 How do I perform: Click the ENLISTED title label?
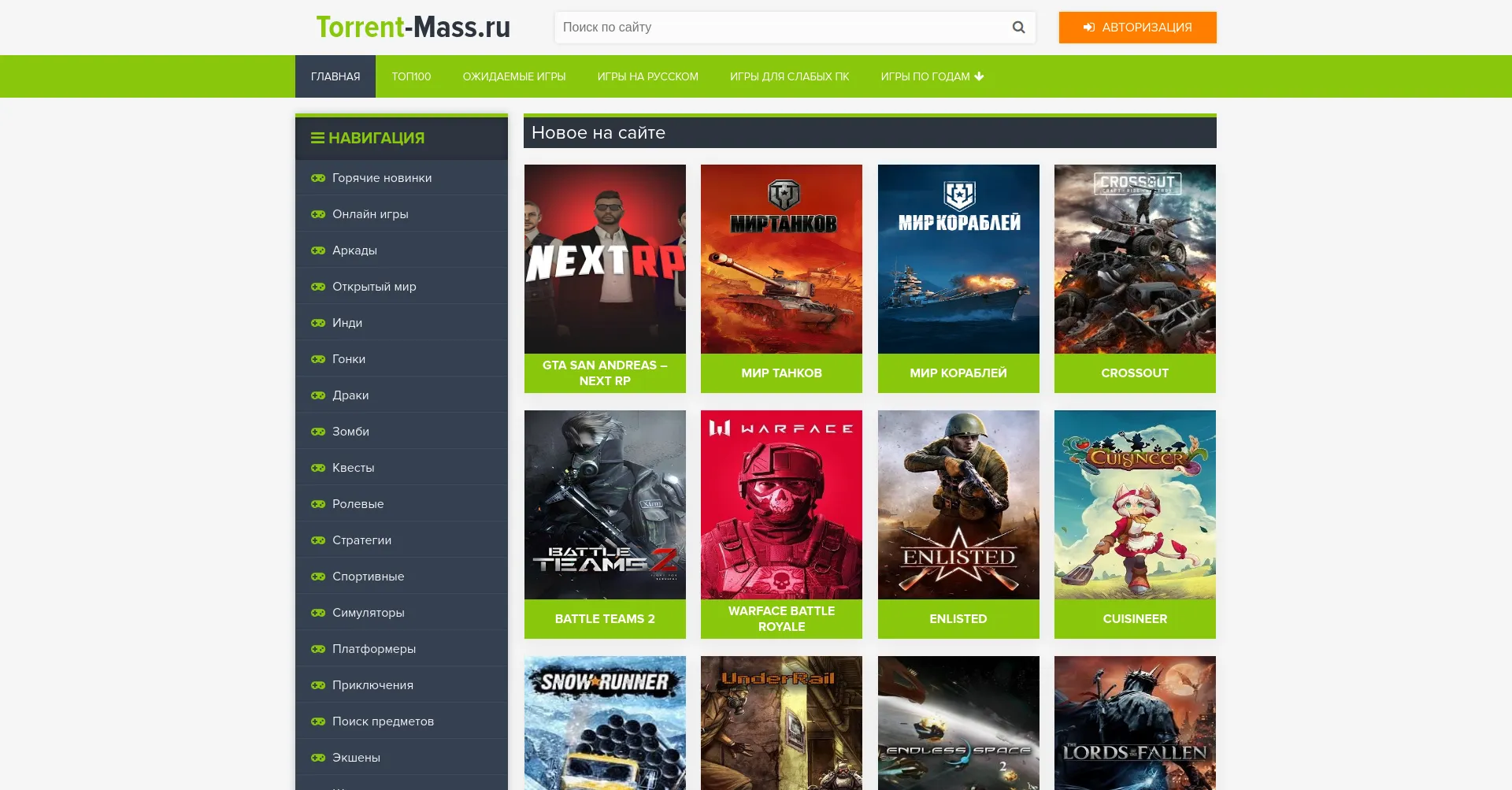958,619
